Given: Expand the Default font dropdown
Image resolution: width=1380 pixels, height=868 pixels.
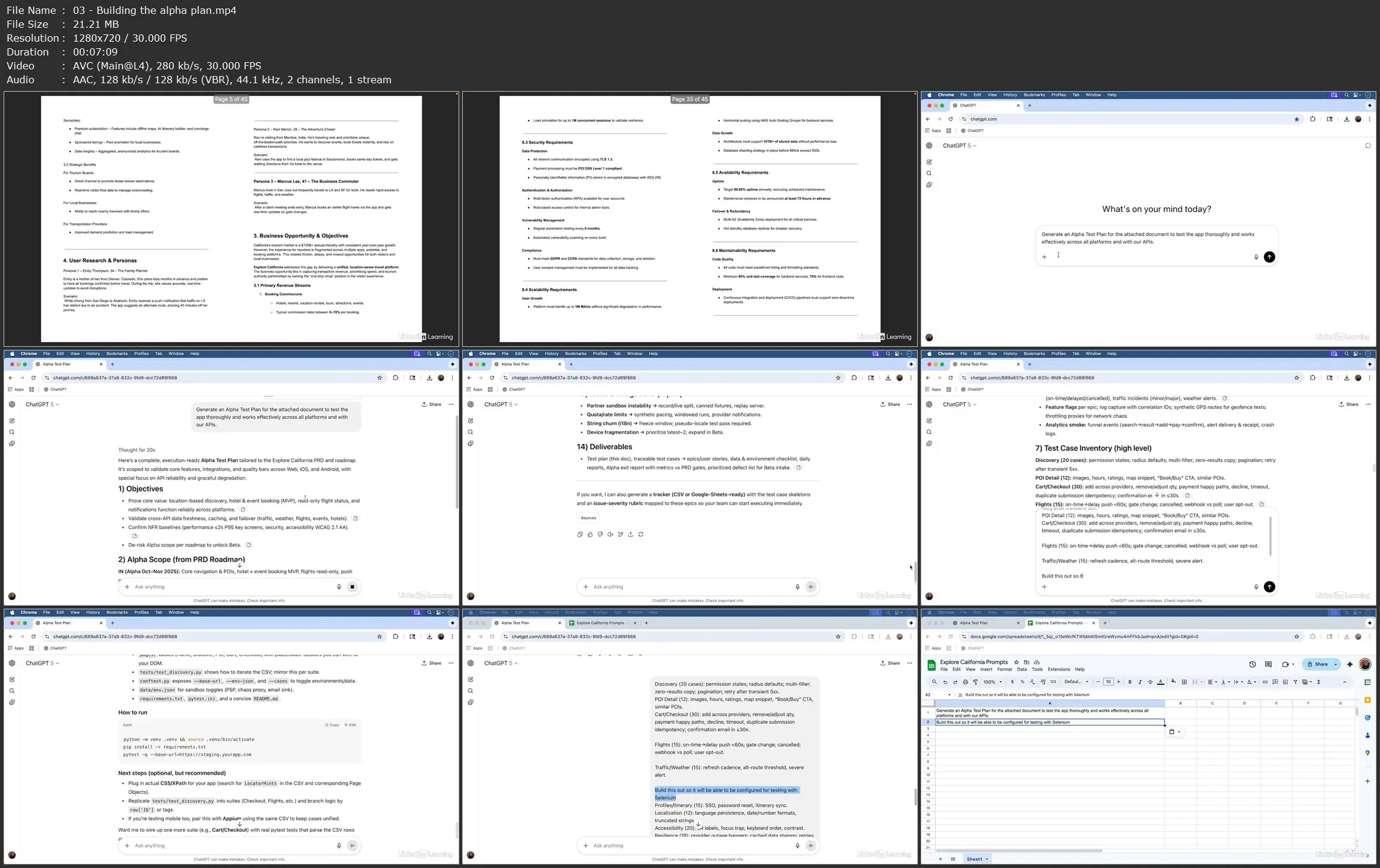Looking at the screenshot, I should (x=1076, y=682).
